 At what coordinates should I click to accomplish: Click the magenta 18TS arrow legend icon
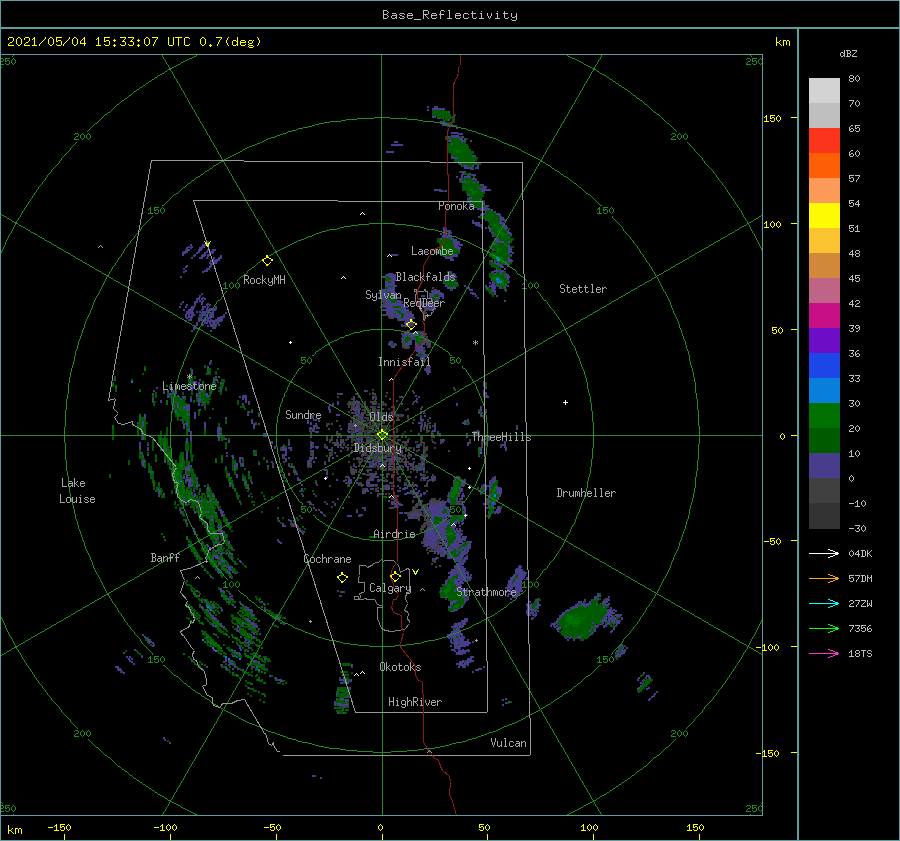point(824,653)
